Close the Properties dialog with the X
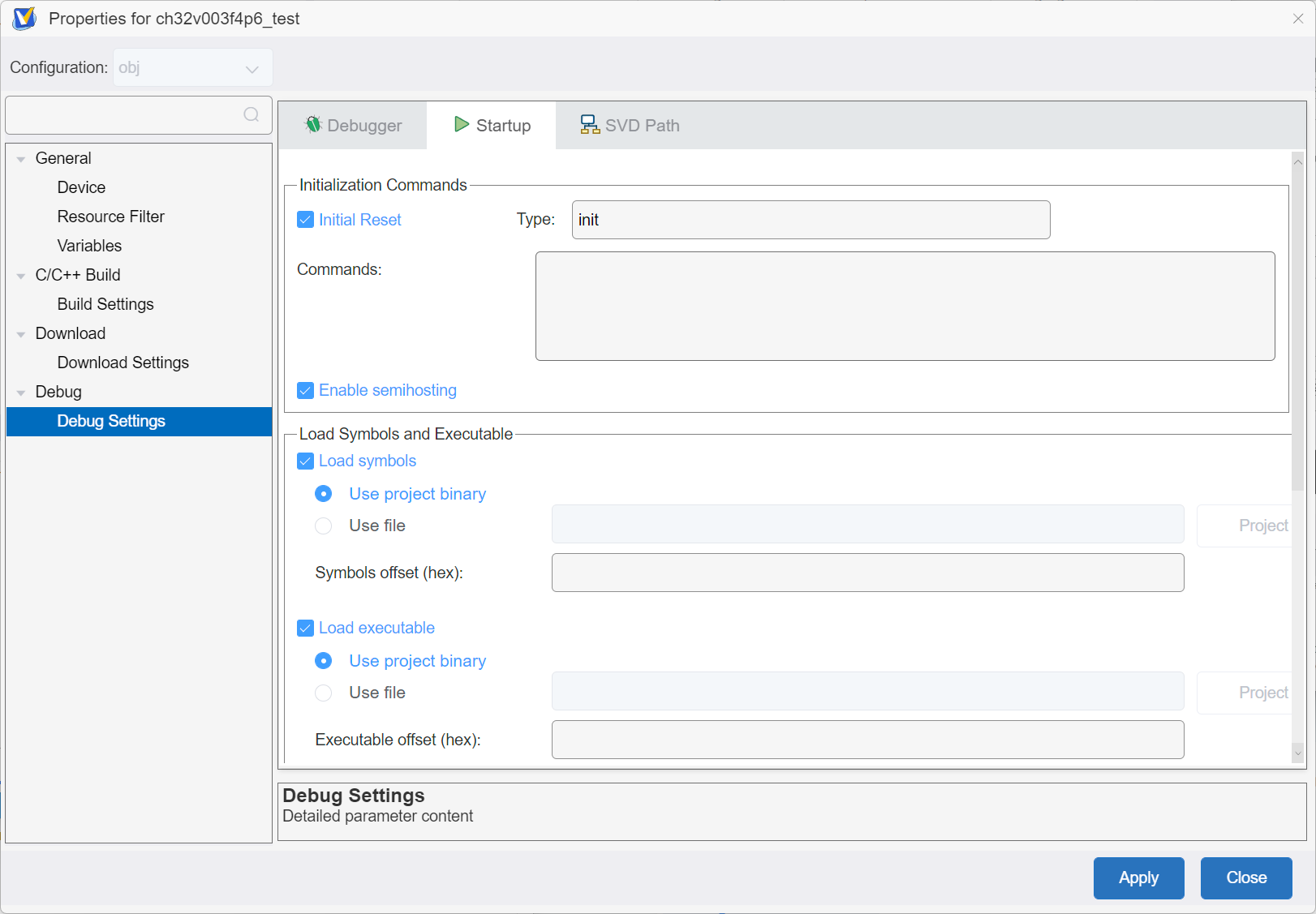 (1298, 19)
